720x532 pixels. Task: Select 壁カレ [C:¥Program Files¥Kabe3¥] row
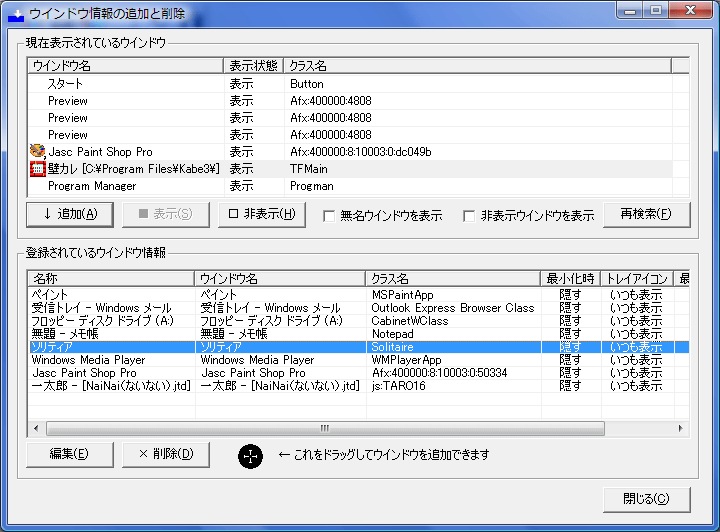point(350,169)
